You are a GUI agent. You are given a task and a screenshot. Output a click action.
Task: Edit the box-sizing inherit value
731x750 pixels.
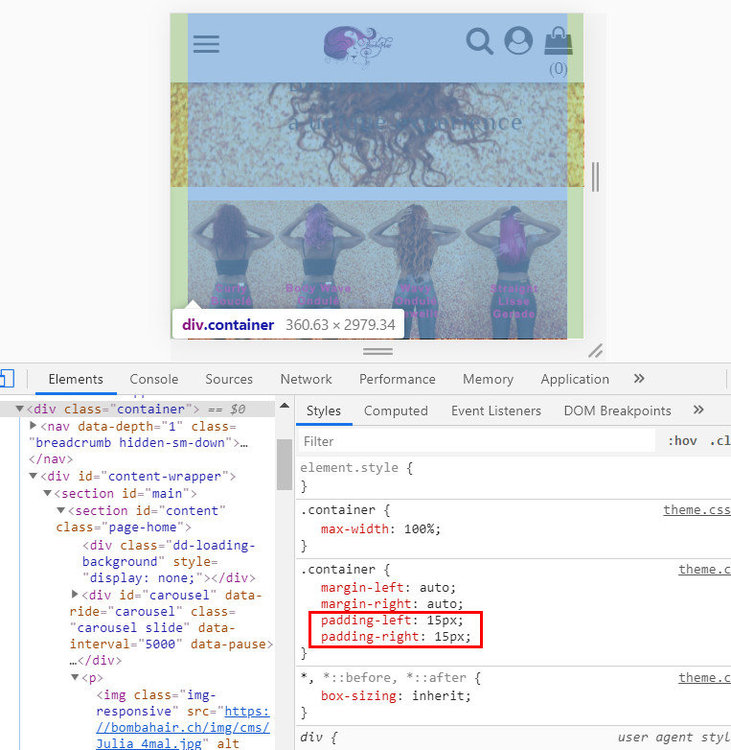438,696
